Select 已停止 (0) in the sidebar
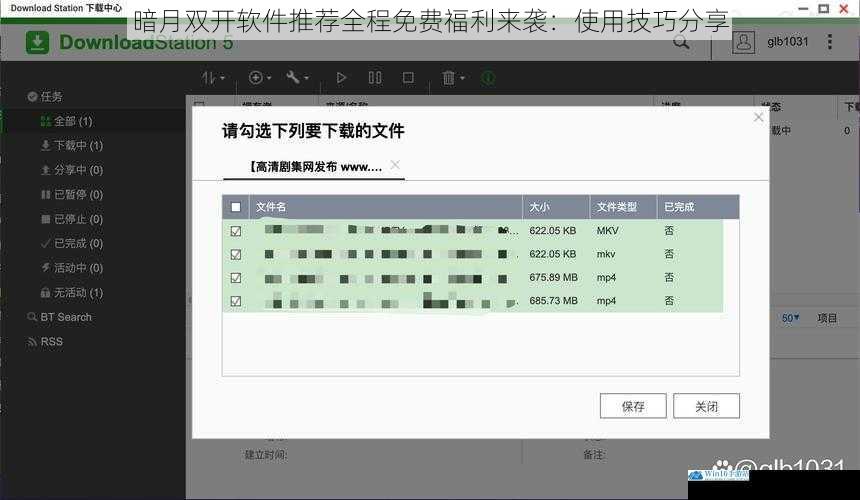This screenshot has width=860, height=500. click(72, 219)
